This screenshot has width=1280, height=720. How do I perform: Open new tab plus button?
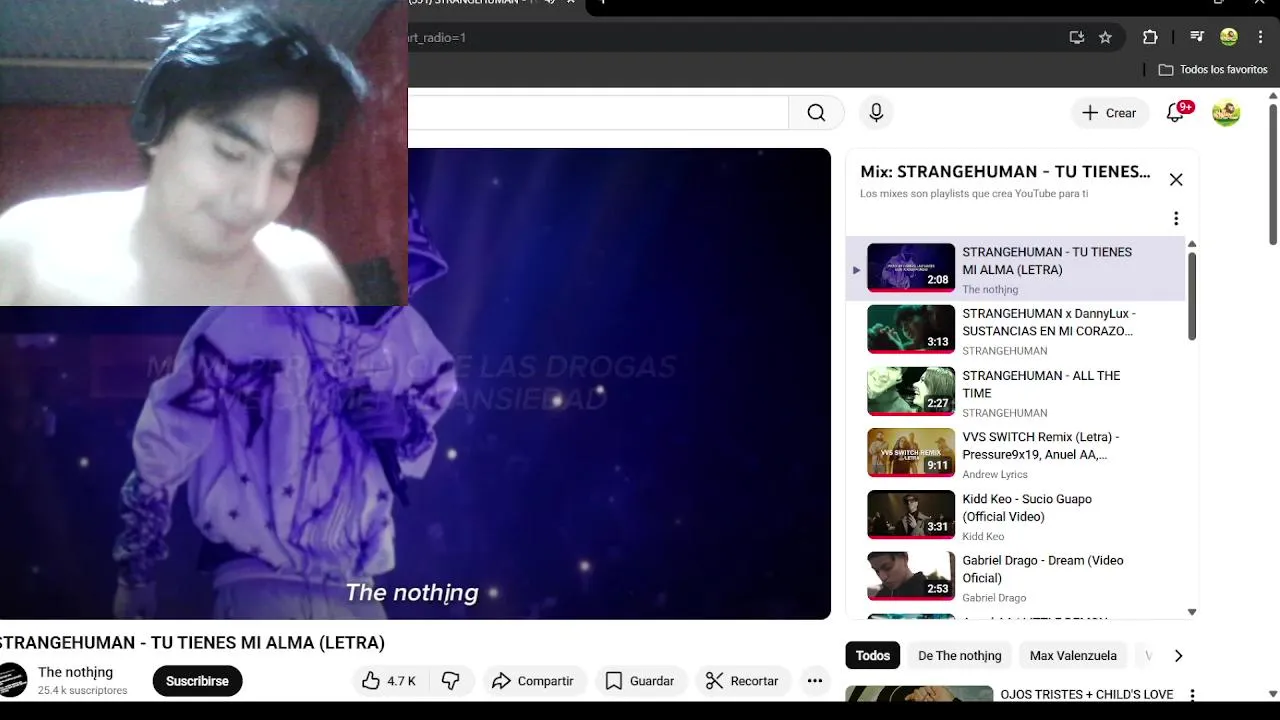coord(602,2)
